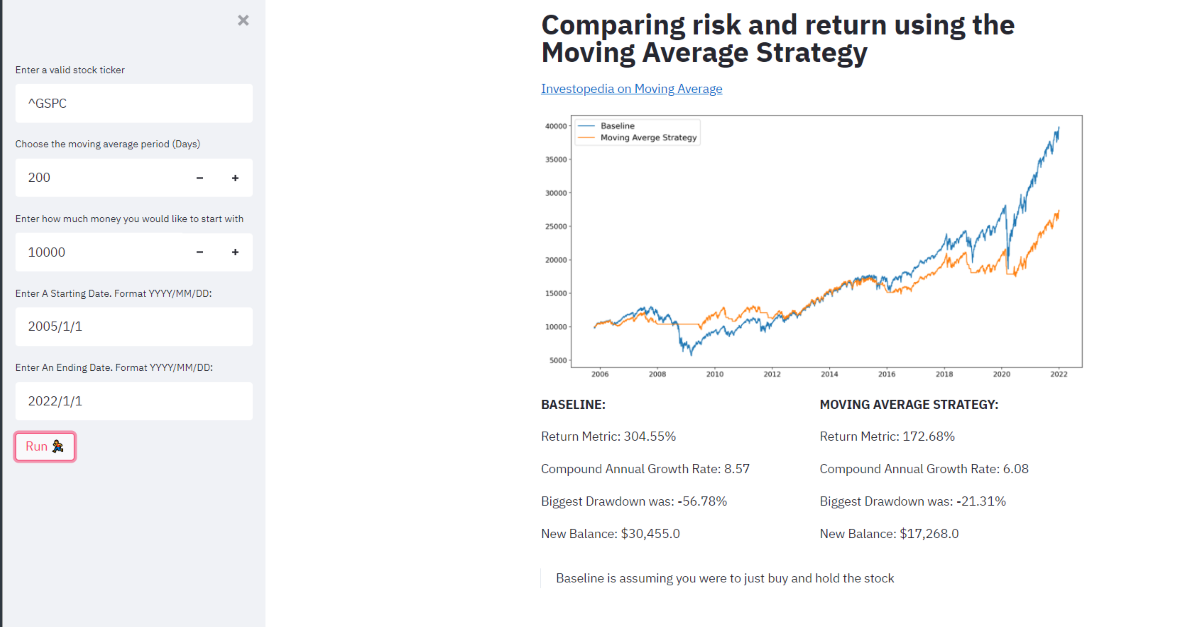The height and width of the screenshot is (627, 1200).
Task: Click the Baseline legend entry in chart
Action: pos(617,126)
